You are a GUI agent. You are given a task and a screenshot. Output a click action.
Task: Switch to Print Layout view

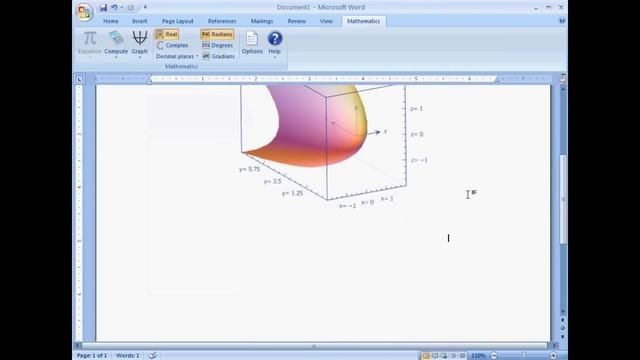pos(426,356)
